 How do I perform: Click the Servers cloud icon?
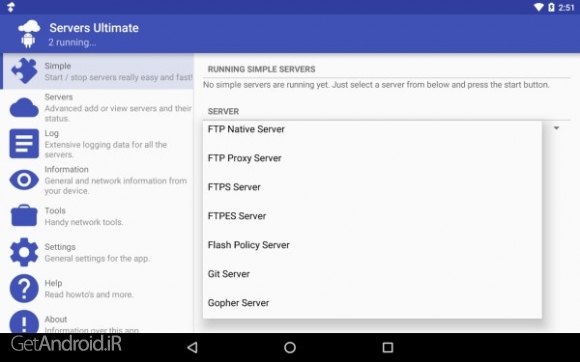24,108
